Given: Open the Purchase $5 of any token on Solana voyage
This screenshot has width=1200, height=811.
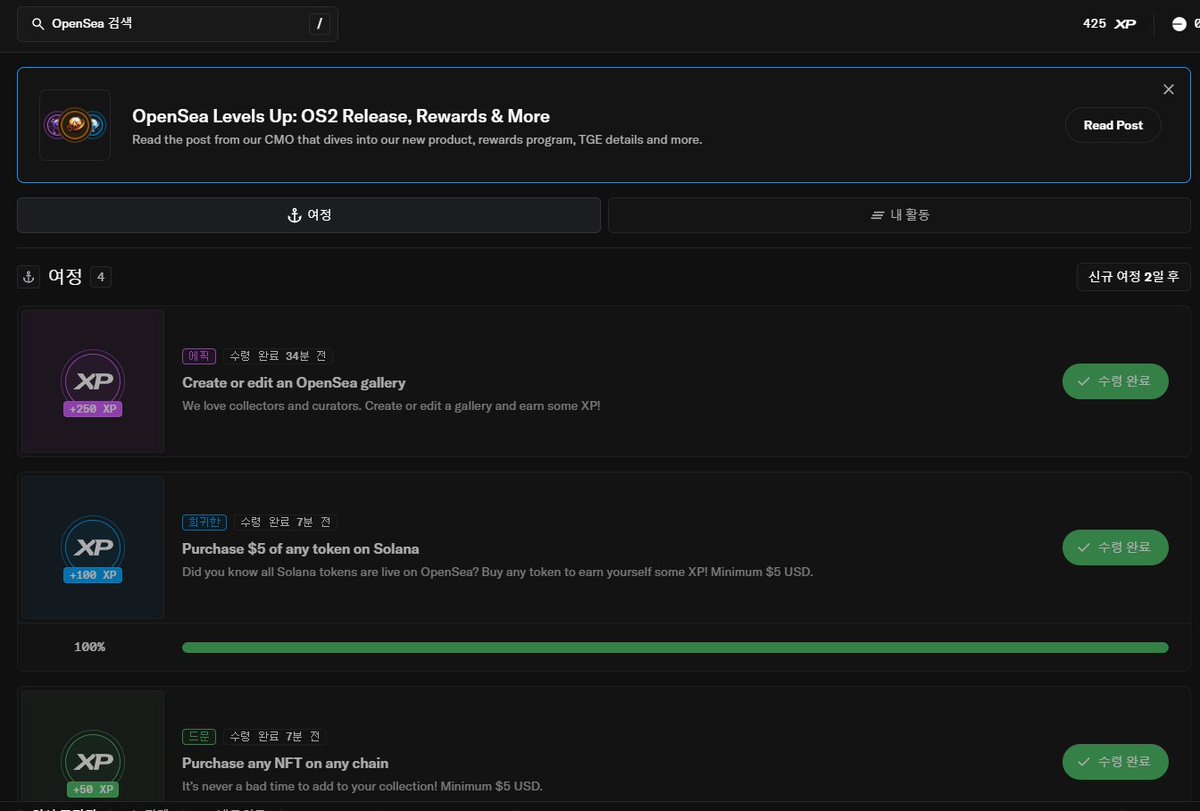Looking at the screenshot, I should (301, 549).
